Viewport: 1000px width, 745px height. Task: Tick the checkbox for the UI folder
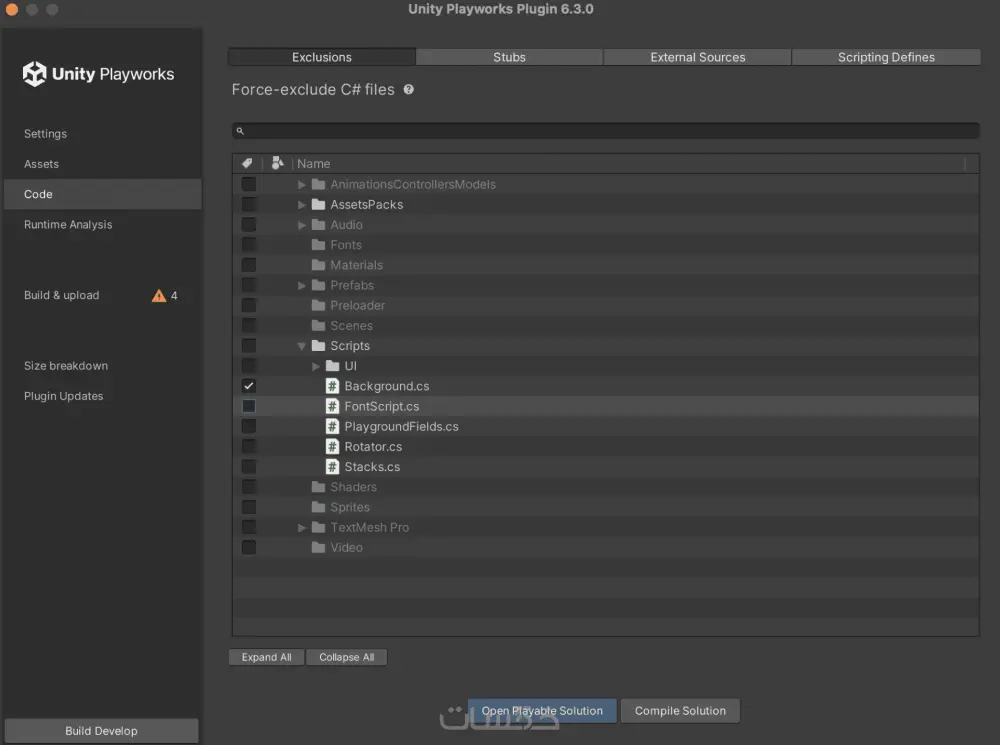[x=249, y=365]
